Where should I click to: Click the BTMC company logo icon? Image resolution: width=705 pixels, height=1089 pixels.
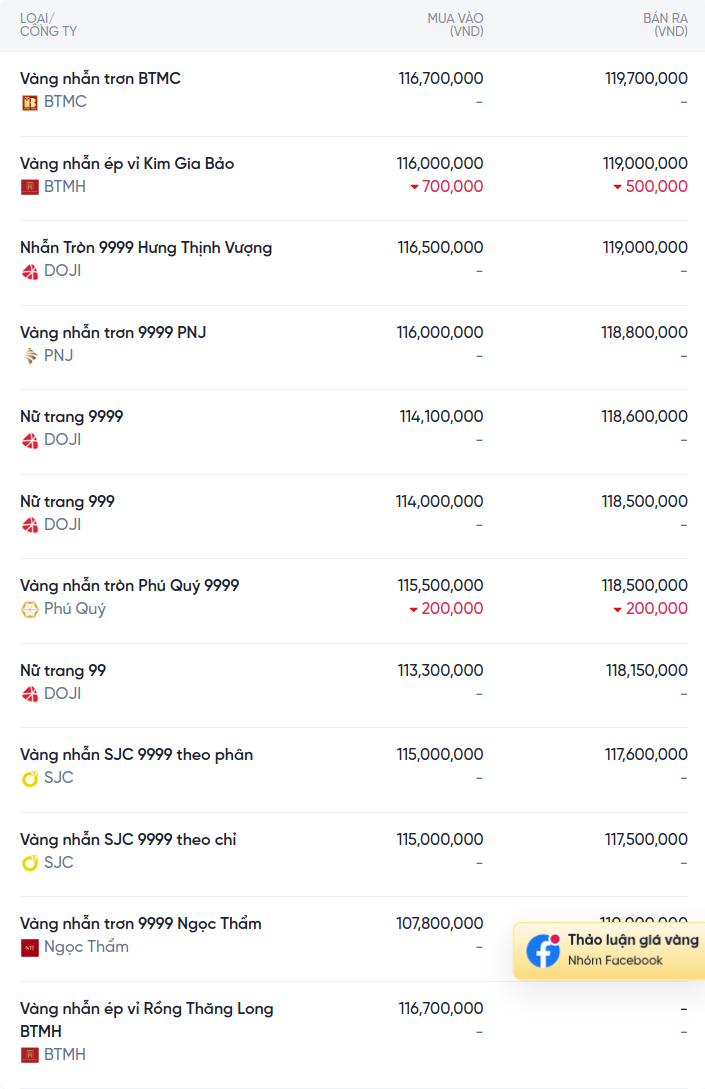pos(29,103)
